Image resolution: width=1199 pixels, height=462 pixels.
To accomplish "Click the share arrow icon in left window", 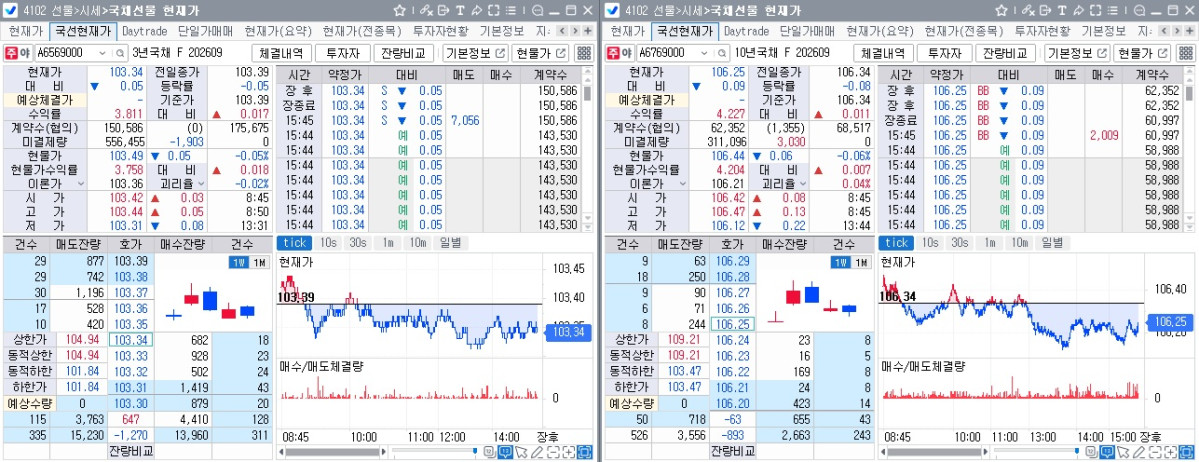I will pyautogui.click(x=476, y=11).
